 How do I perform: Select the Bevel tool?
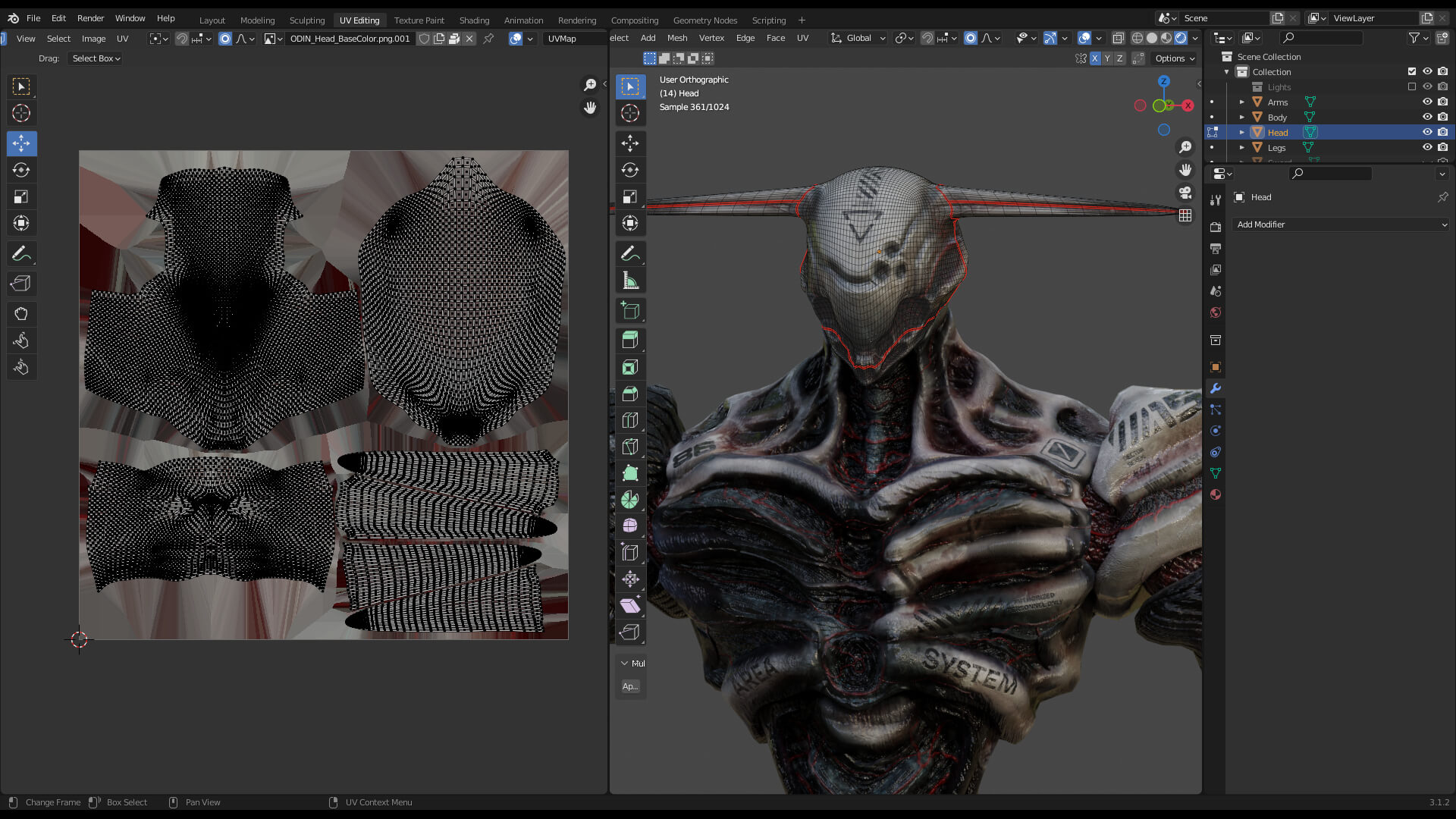(x=630, y=394)
